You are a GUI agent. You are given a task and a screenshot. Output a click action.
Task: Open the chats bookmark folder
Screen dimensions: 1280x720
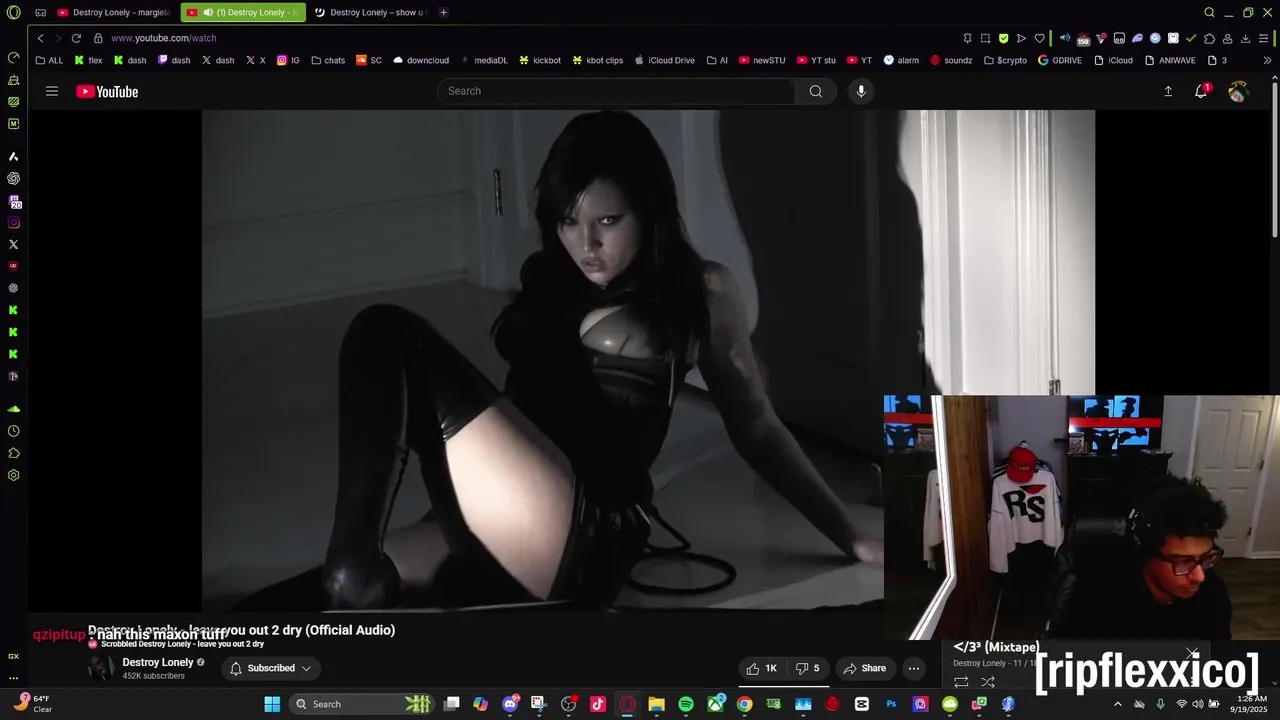pyautogui.click(x=328, y=60)
